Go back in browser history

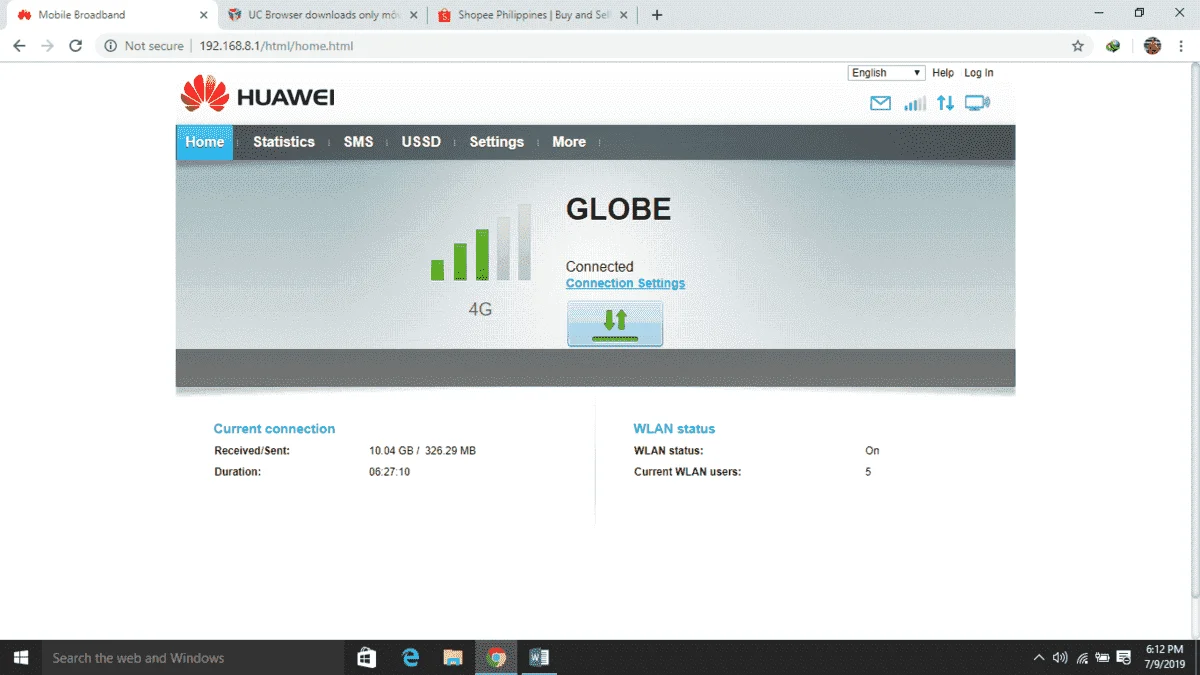[19, 46]
